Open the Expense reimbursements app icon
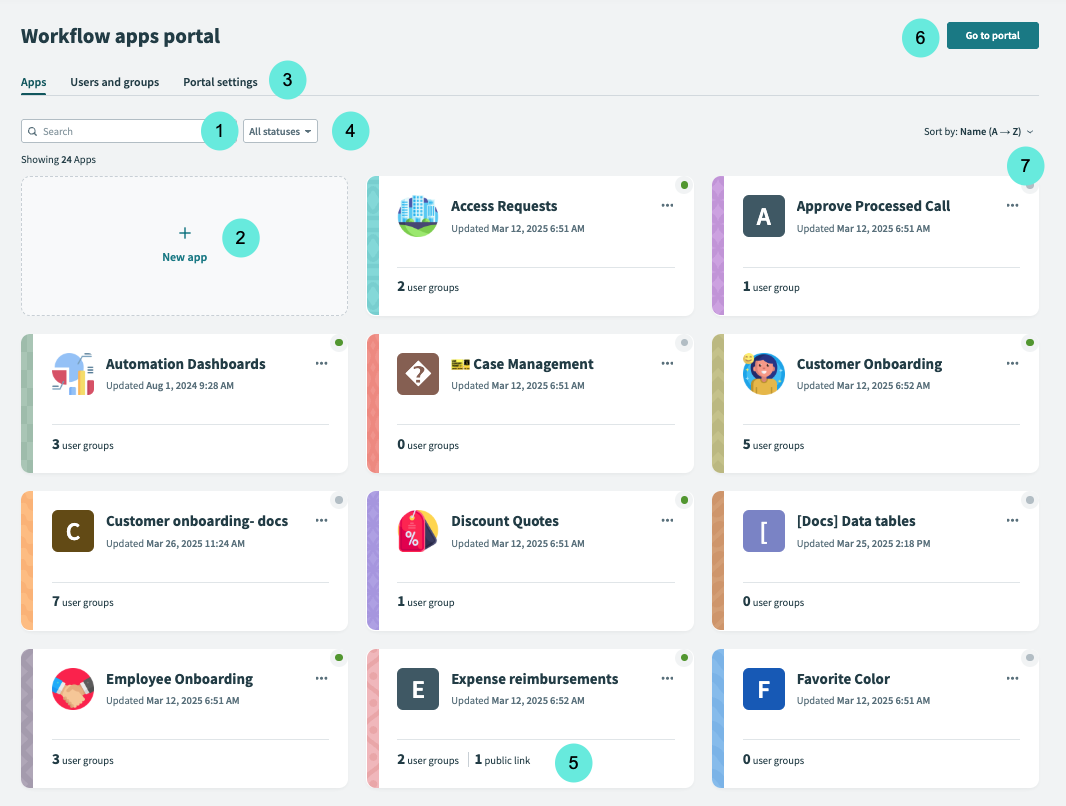This screenshot has height=806, width=1066. 418,688
